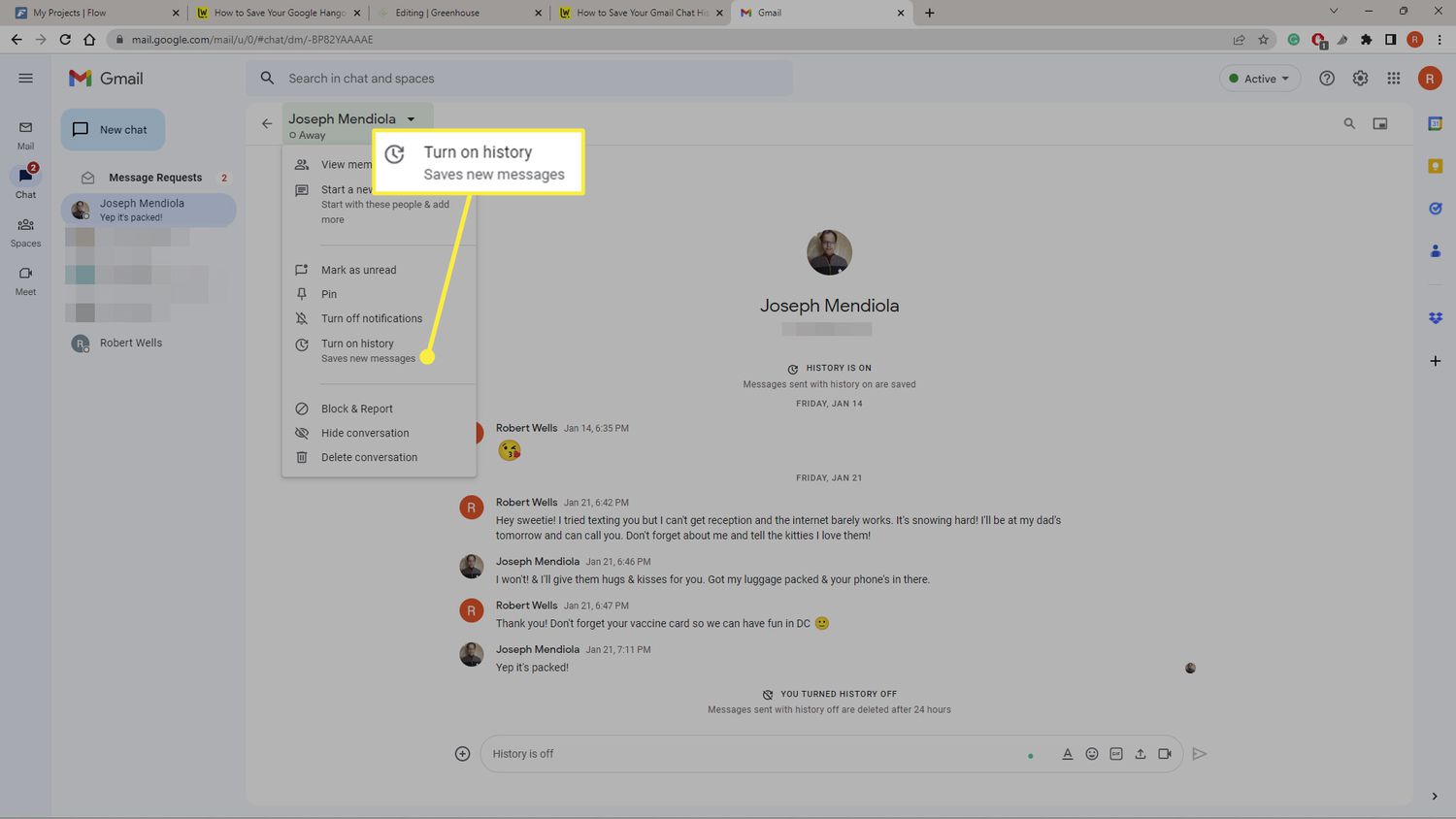Screen dimensions: 1456x819
Task: Open the emoji picker
Action: (1092, 754)
